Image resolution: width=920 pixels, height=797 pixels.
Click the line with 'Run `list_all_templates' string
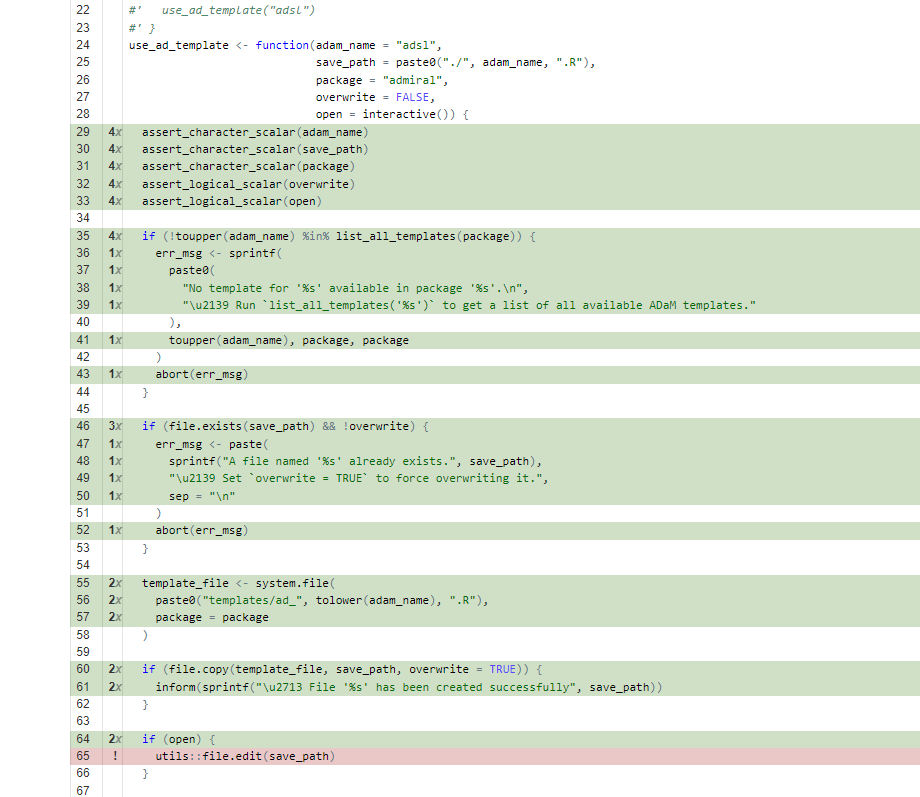469,305
